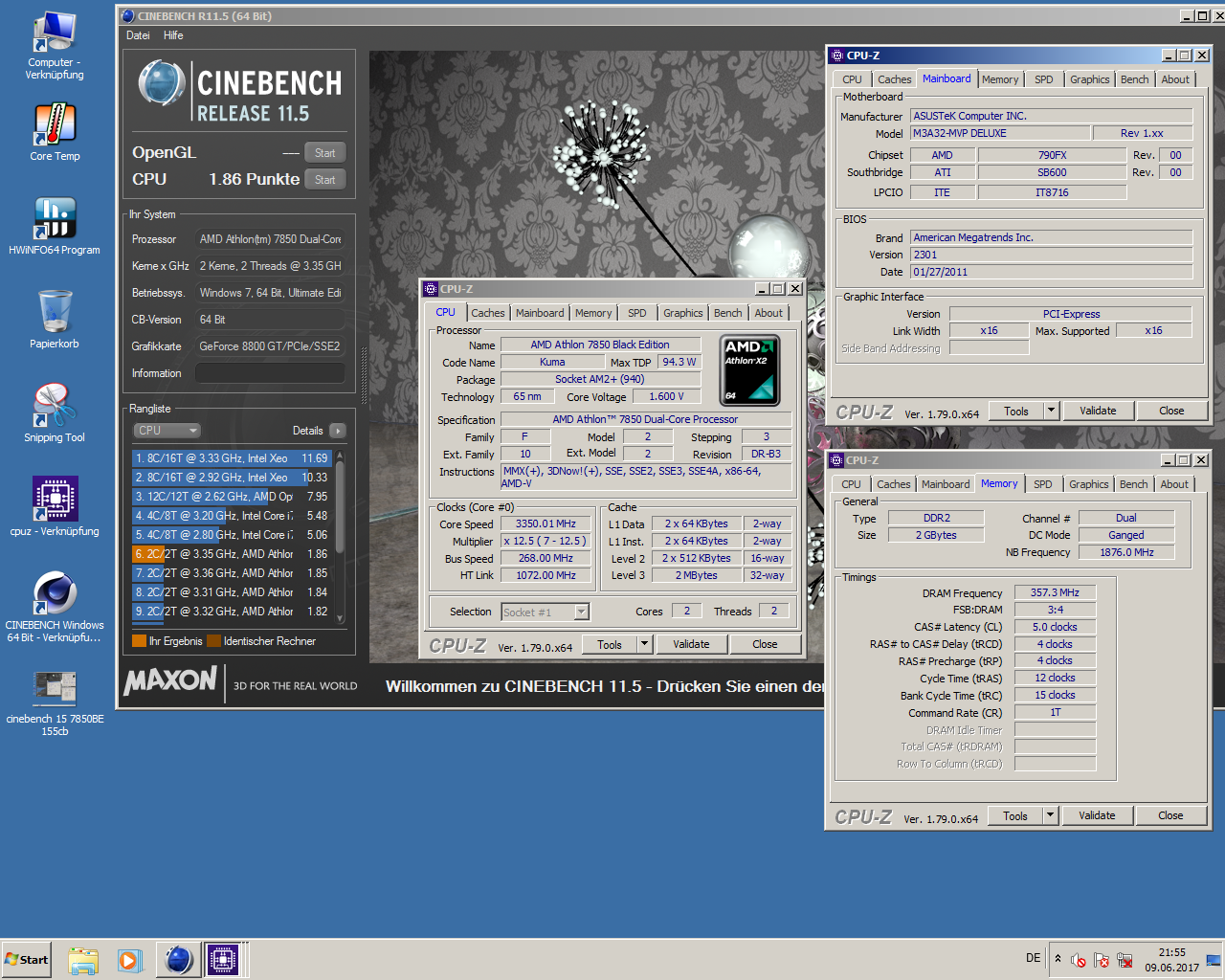
Task: Open Windows Media Player in the taskbar
Action: click(130, 960)
